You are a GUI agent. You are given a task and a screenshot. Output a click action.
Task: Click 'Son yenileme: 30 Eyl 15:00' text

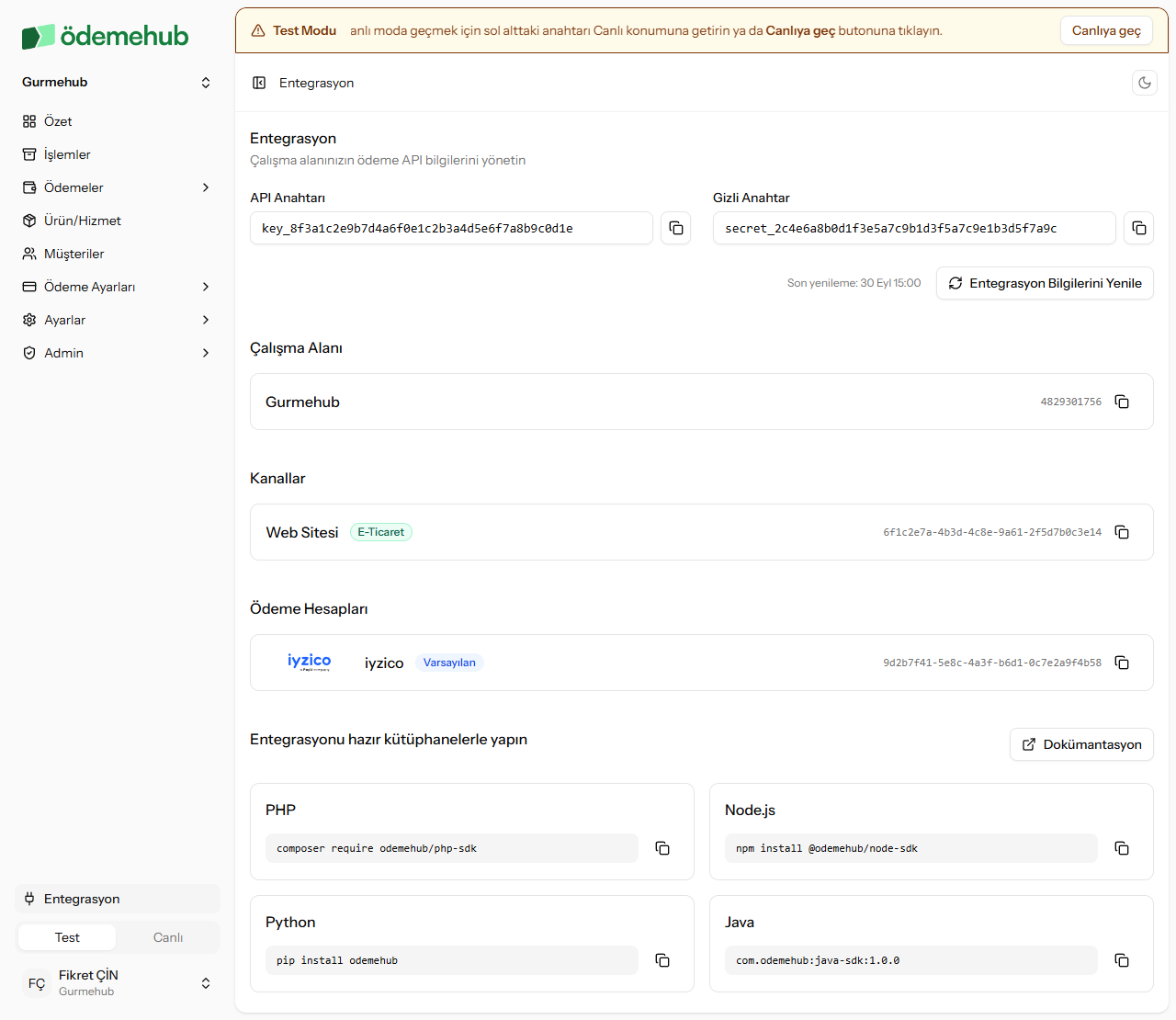point(854,283)
